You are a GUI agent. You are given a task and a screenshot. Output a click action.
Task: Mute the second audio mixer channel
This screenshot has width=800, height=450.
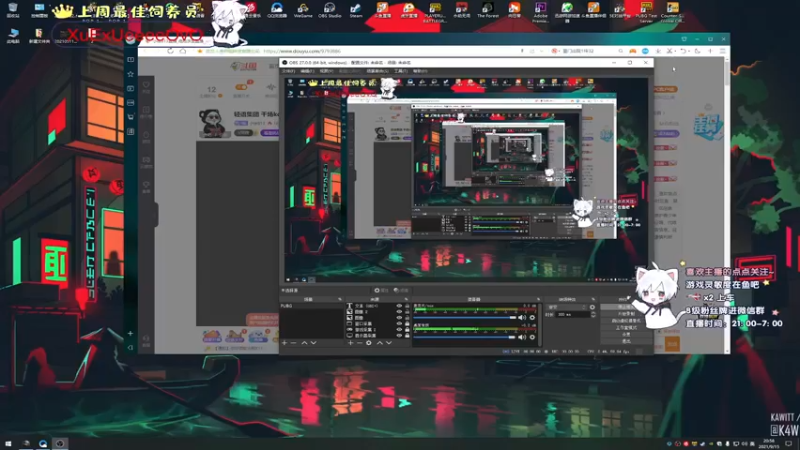click(522, 337)
